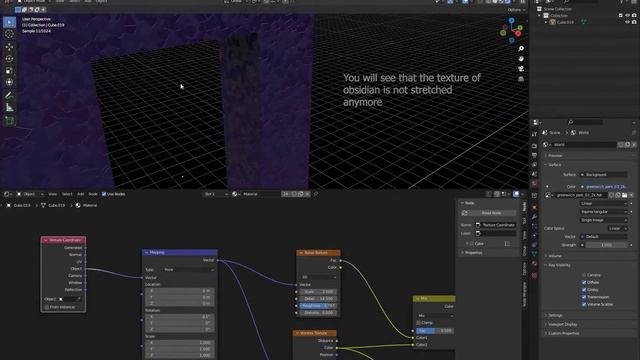
Task: Enable Camera ray visibility checkbox
Action: [584, 275]
